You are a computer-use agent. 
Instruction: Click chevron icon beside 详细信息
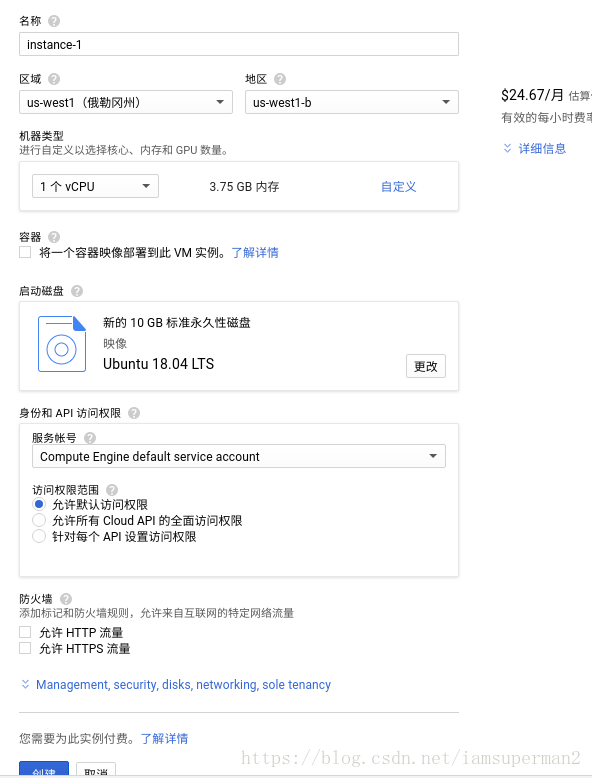(x=507, y=148)
